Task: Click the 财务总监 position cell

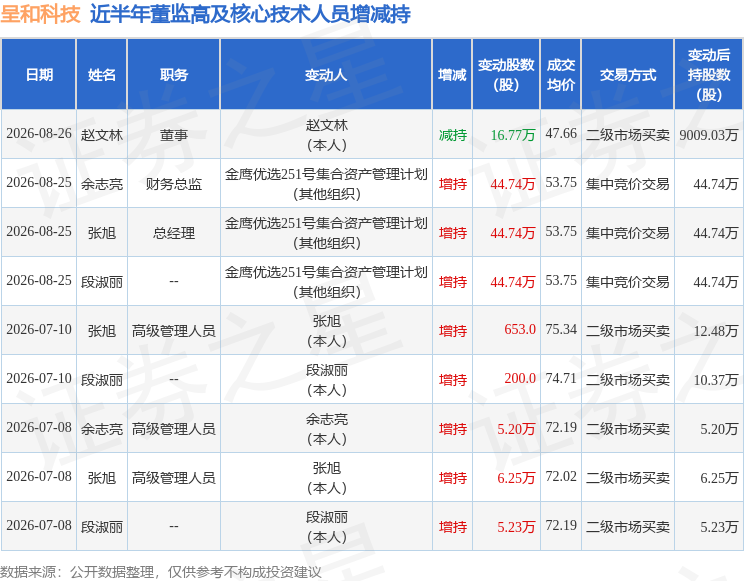Action: tap(174, 184)
